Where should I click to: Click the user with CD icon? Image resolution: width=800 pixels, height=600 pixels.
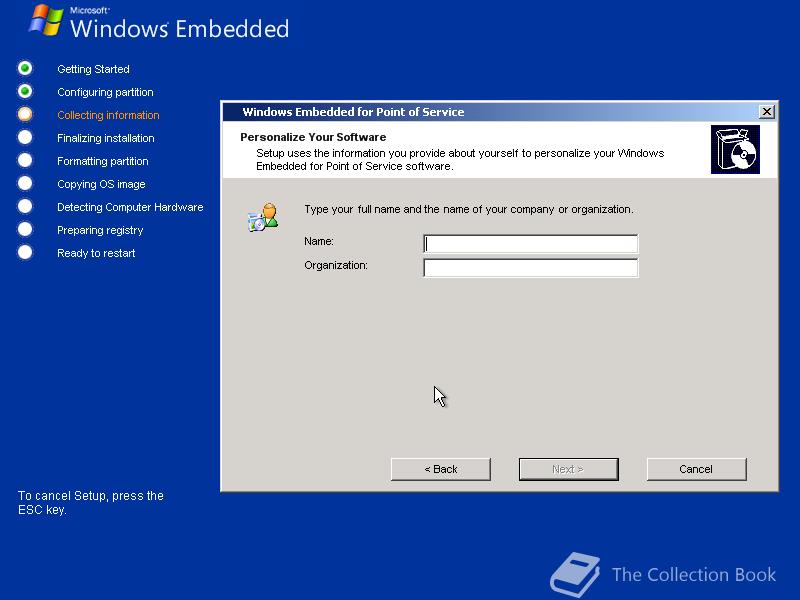[x=263, y=217]
